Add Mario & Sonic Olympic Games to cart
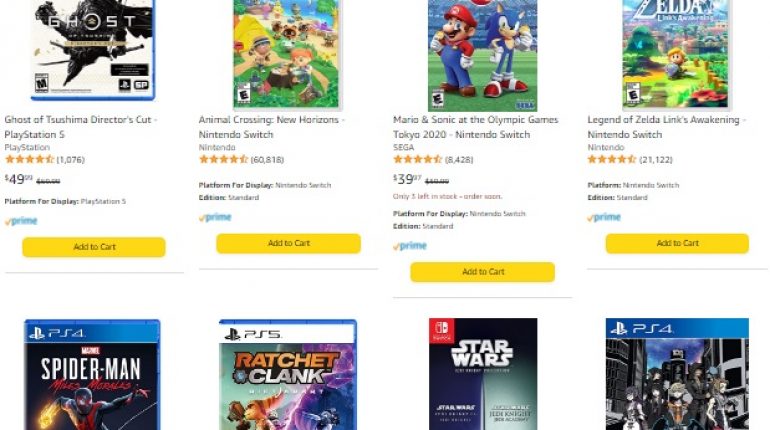The height and width of the screenshot is (430, 770). click(x=482, y=272)
